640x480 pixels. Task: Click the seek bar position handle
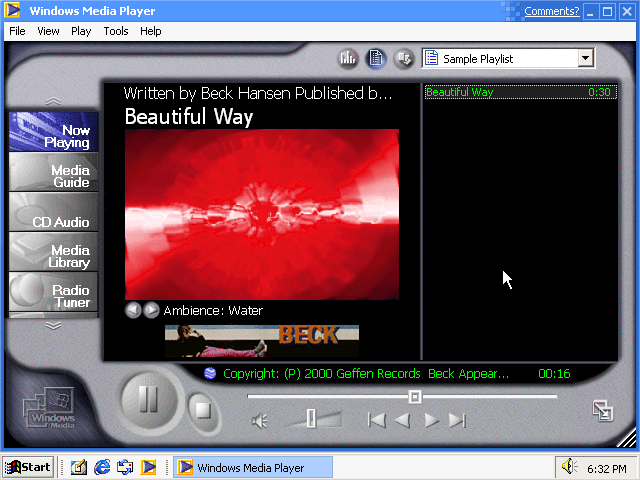[415, 397]
